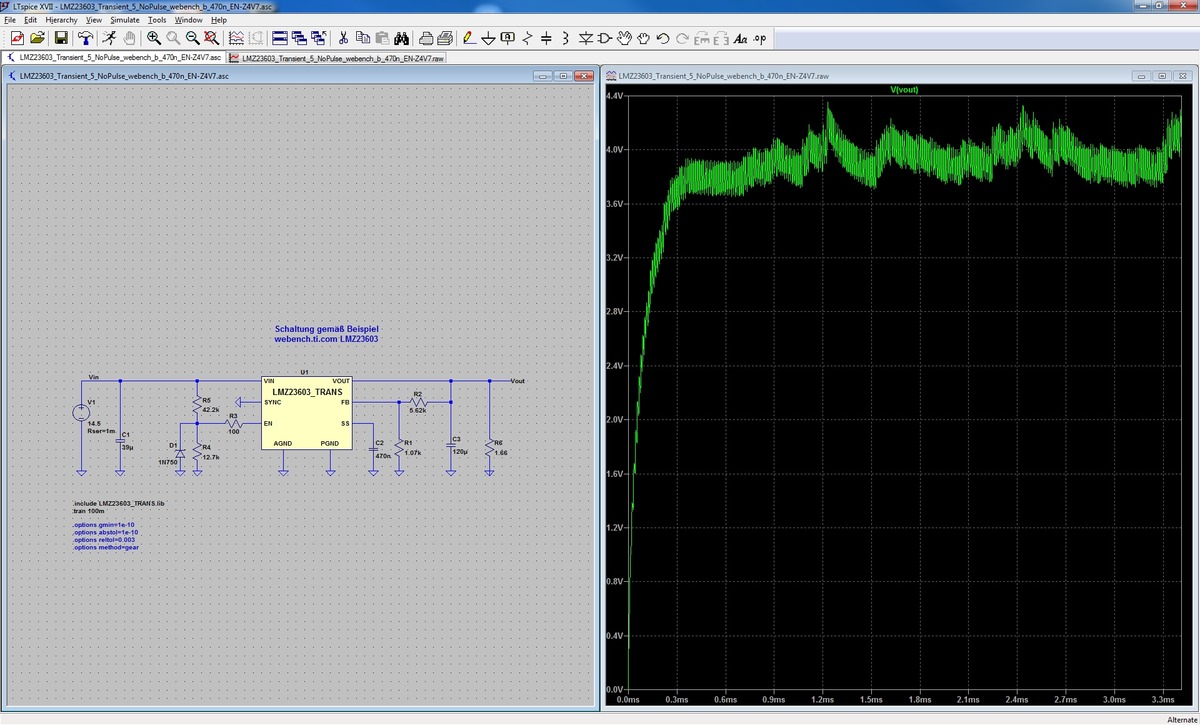The width and height of the screenshot is (1200, 725).
Task: Click the Print icon
Action: click(427, 38)
